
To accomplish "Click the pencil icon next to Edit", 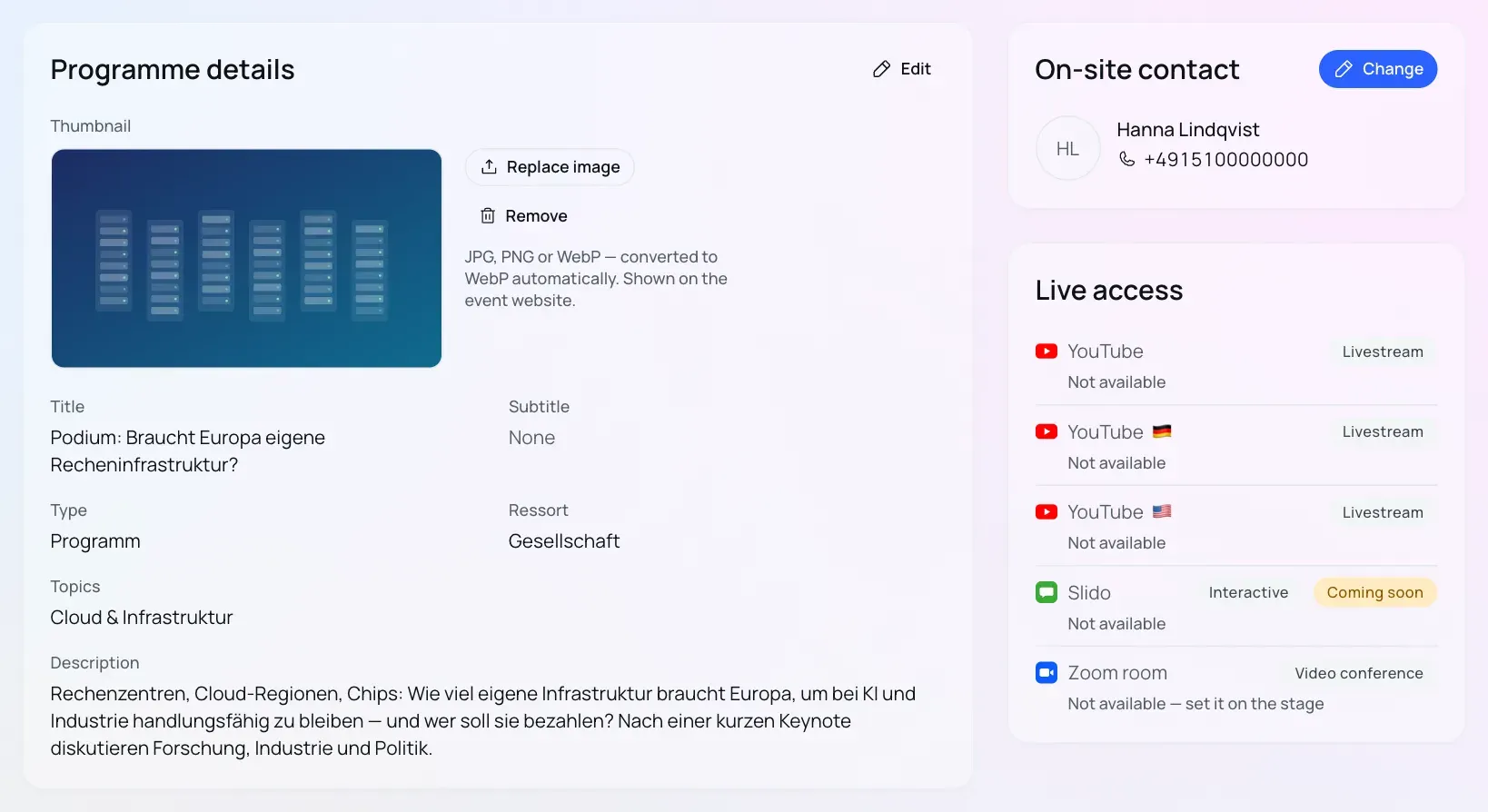I will tap(881, 69).
